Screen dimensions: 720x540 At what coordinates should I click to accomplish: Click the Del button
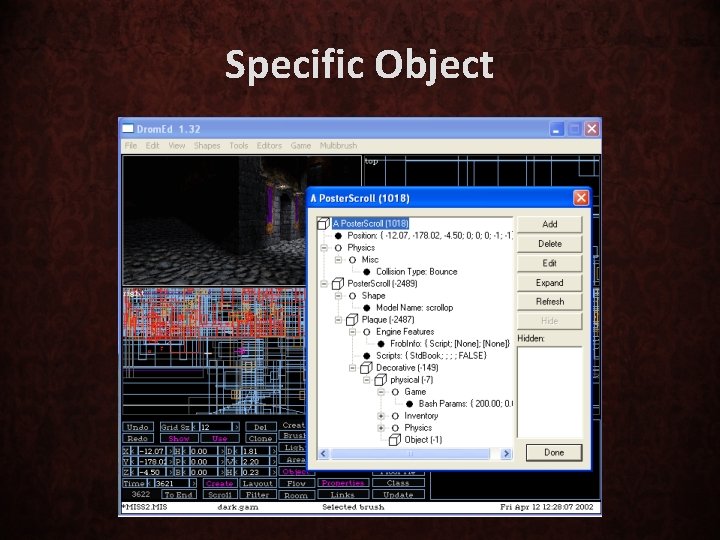click(260, 427)
